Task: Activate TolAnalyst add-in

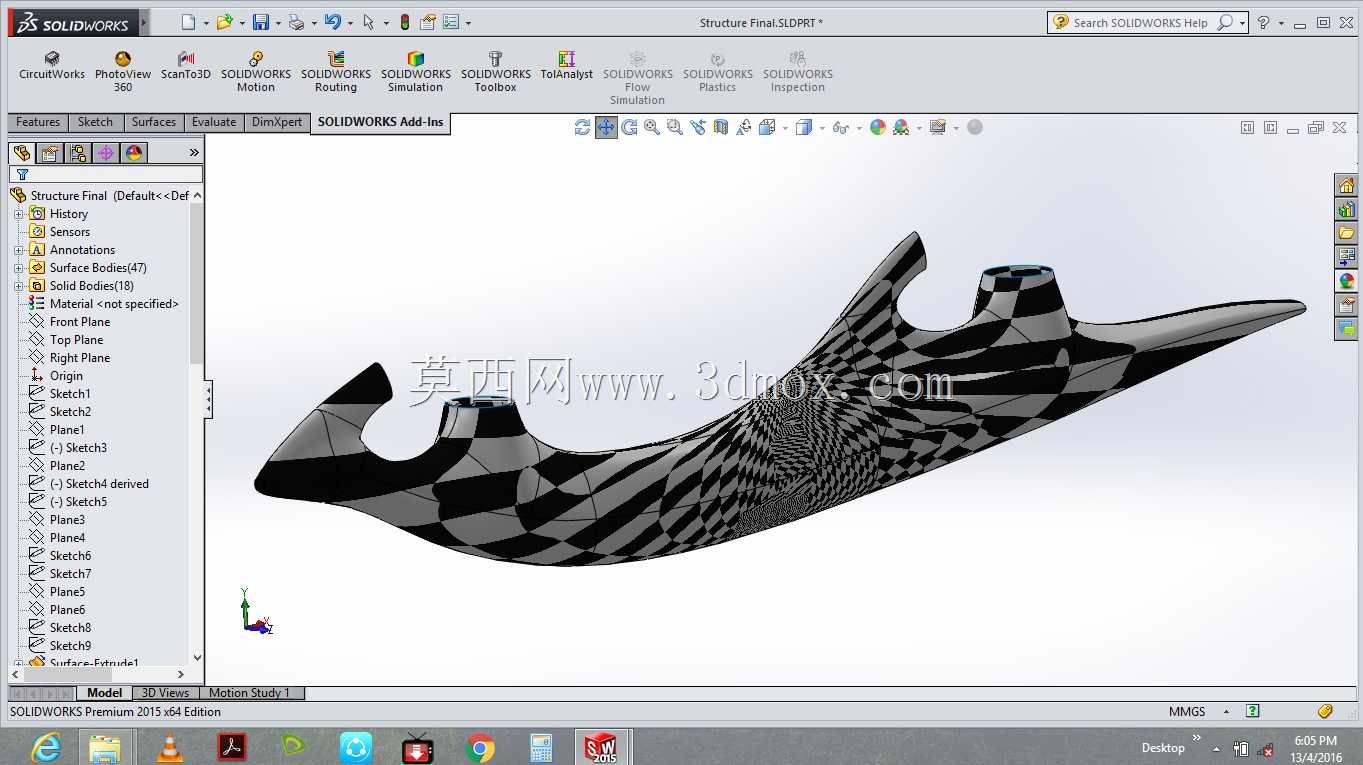Action: (567, 66)
